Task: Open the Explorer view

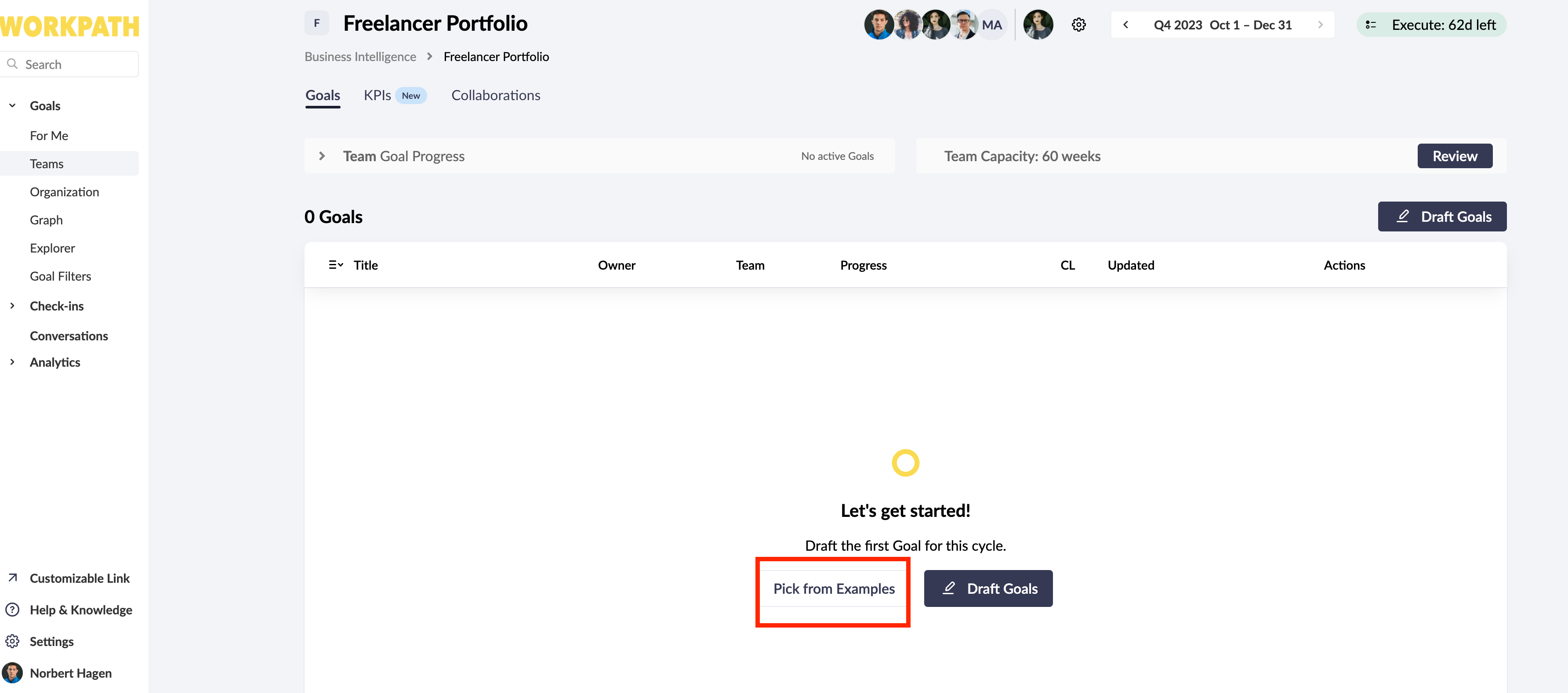Action: coord(52,248)
